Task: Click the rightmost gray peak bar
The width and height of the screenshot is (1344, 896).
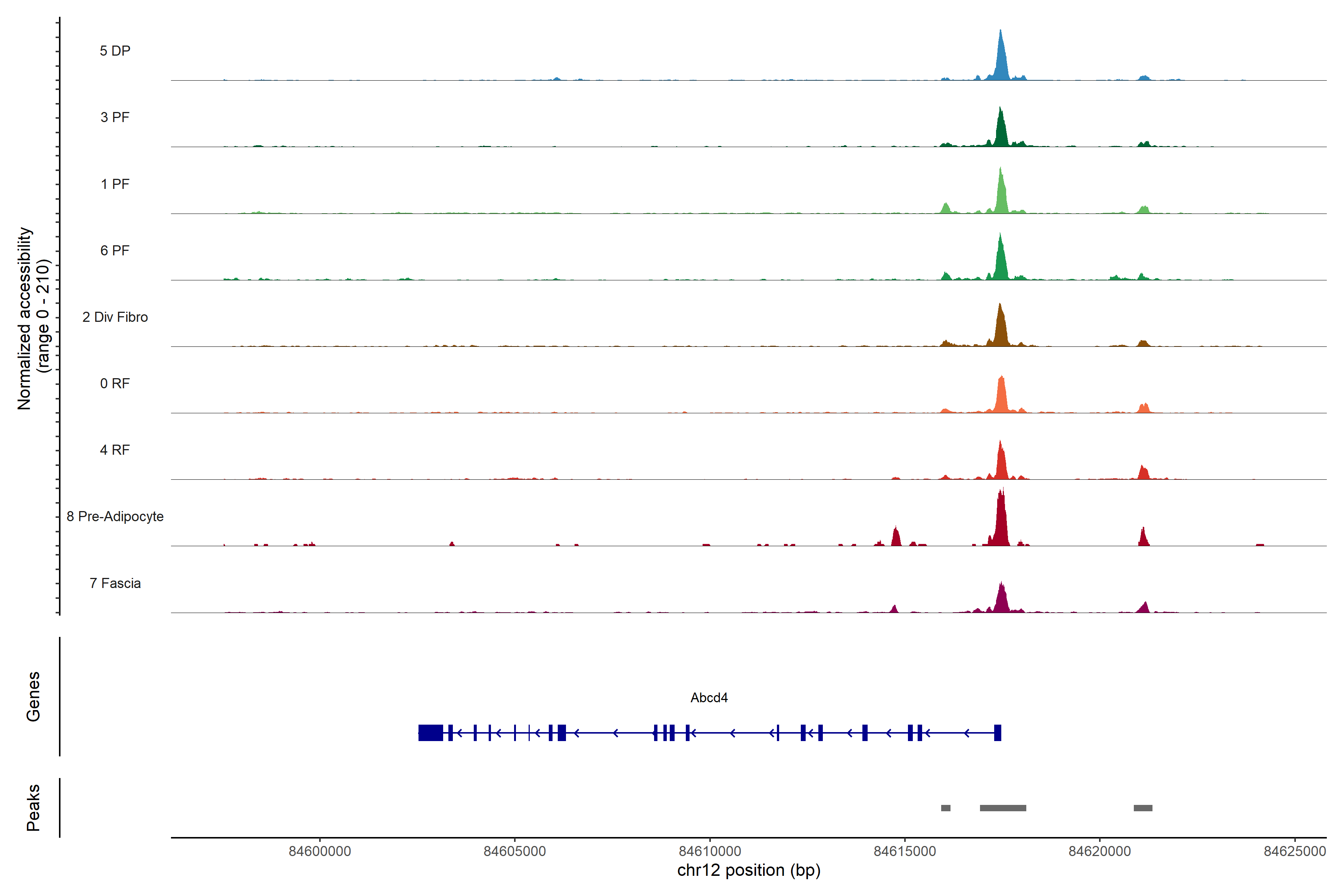Action: pos(1143,808)
